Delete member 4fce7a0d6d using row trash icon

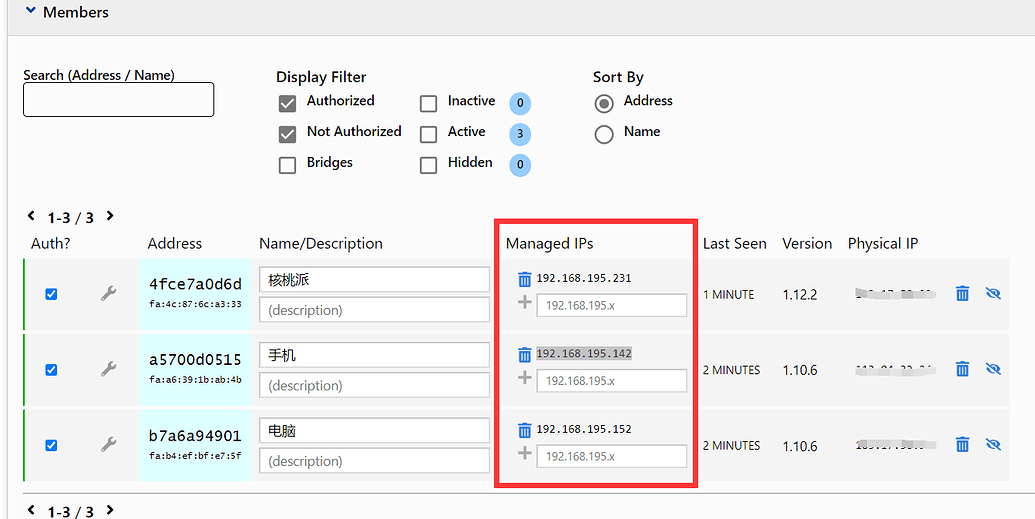click(962, 294)
